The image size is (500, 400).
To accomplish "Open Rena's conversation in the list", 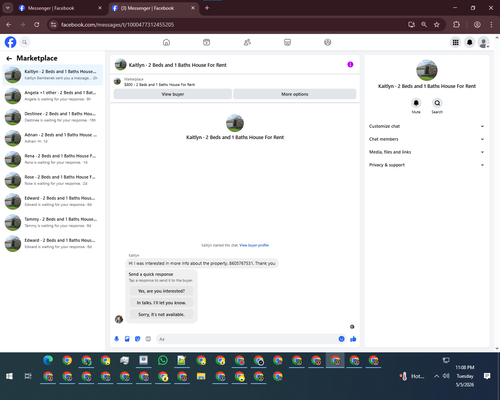I will [53, 159].
